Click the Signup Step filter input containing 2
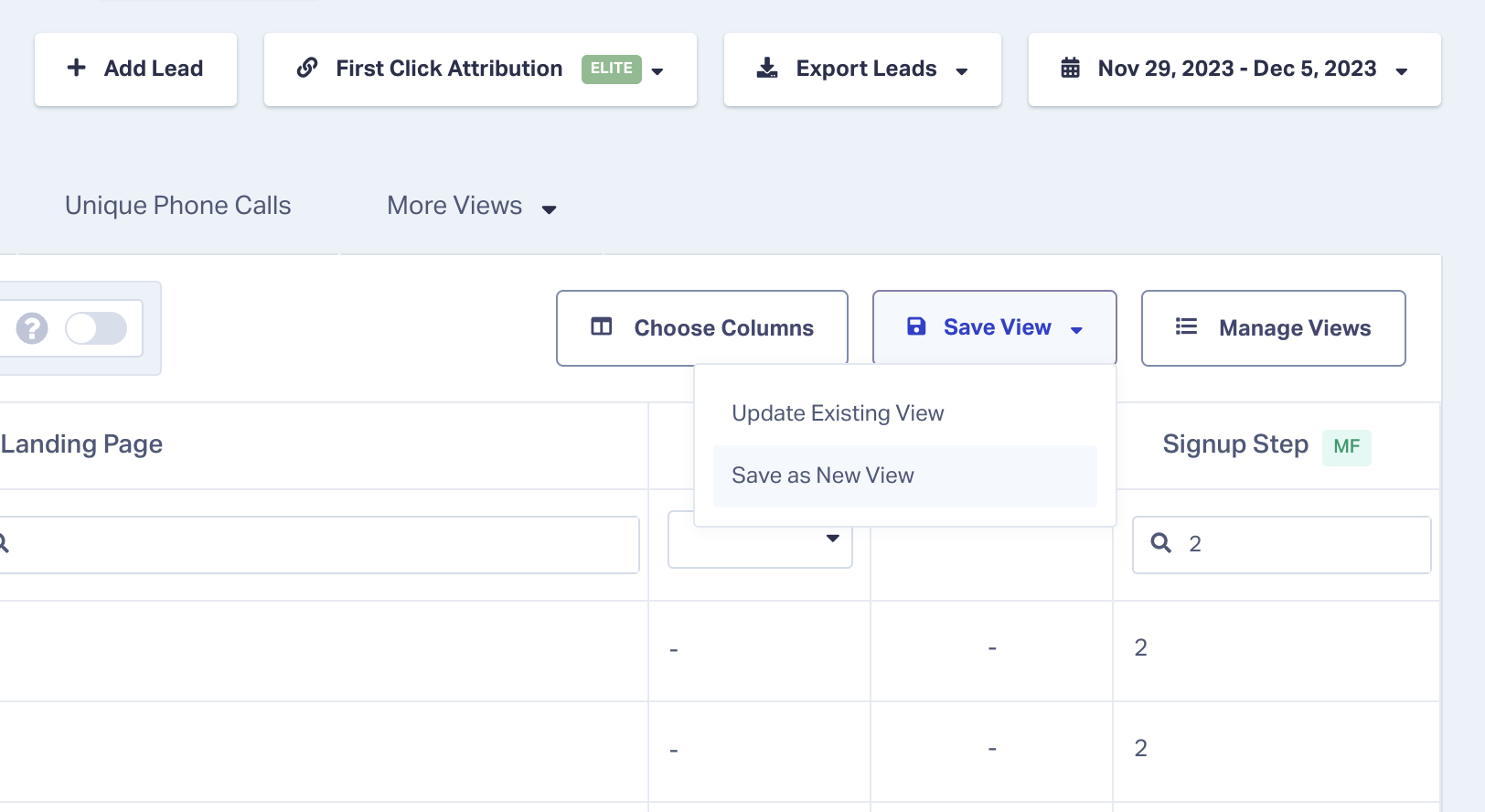Screen dimensions: 1485x812 pyautogui.click(x=1280, y=543)
